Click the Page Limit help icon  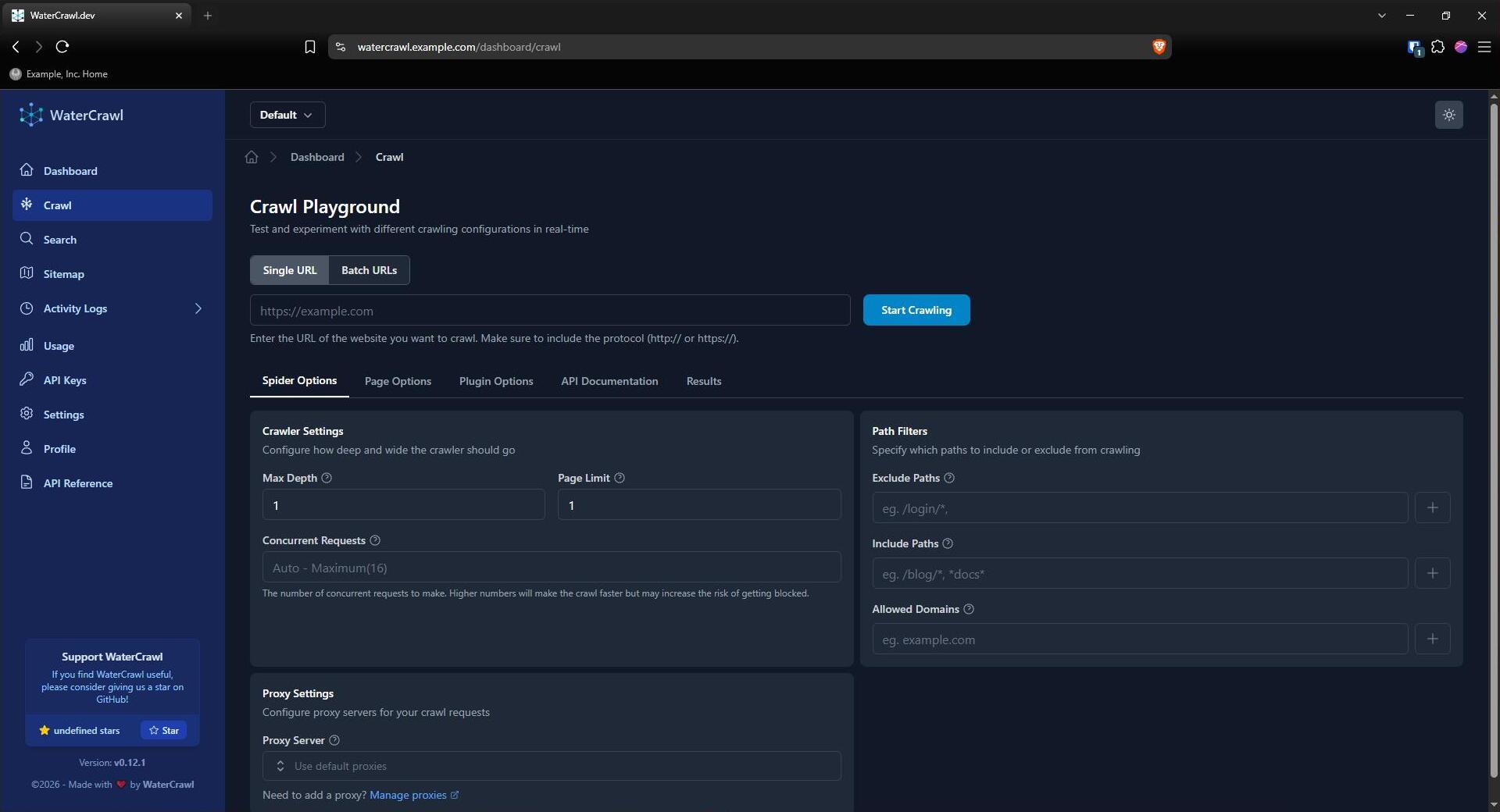pos(620,478)
